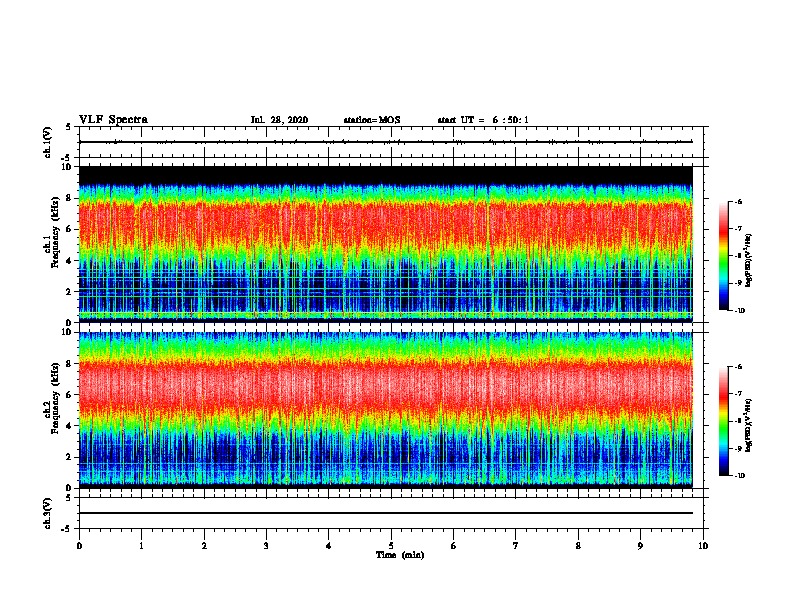Image resolution: width=792 pixels, height=612 pixels.
Task: Click the ch.1 spectrogram color scale bar
Action: (x=723, y=256)
